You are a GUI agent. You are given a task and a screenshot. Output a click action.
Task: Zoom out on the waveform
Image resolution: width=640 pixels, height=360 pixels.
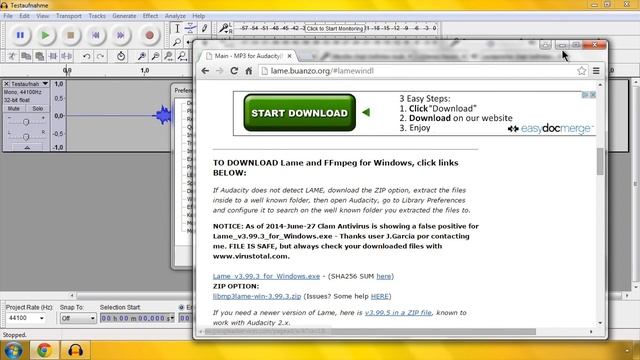(155, 56)
